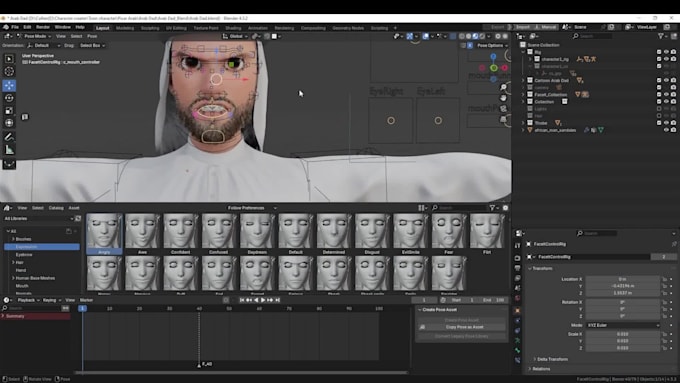Toggle exclude checkbox for Faceit_Collection
Screen dimensions: 680x383
(659, 95)
